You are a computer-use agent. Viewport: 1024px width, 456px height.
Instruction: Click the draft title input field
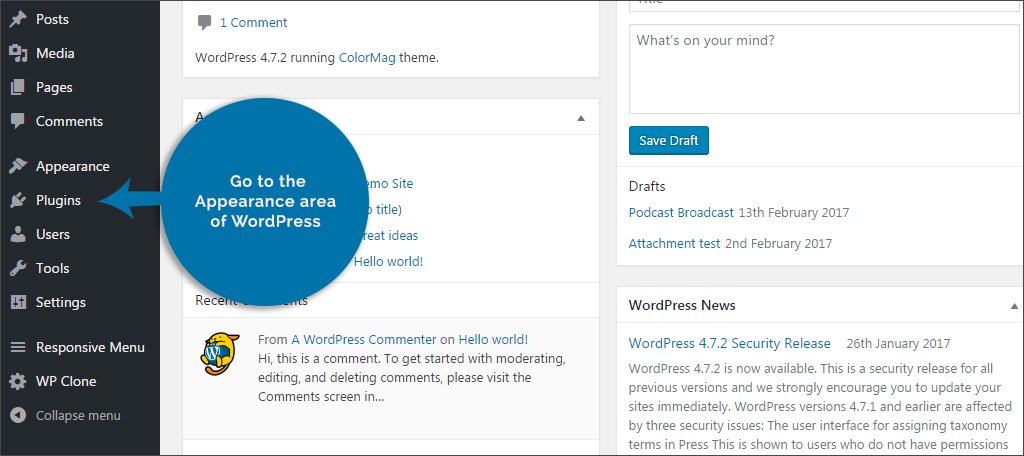[x=824, y=5]
